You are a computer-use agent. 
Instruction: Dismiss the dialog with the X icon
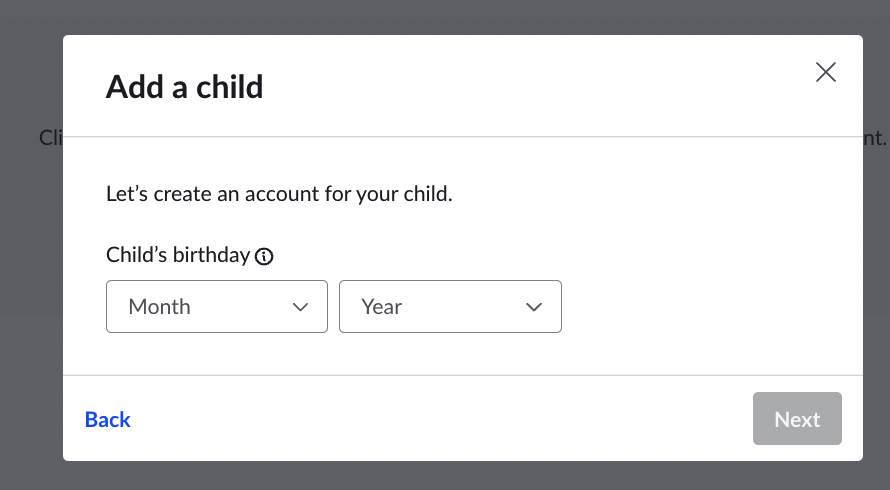click(x=825, y=72)
